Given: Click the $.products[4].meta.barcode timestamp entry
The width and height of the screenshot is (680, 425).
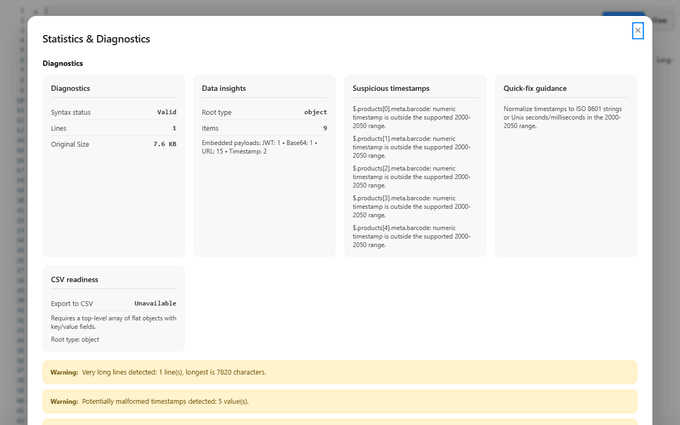Looking at the screenshot, I should coord(412,236).
